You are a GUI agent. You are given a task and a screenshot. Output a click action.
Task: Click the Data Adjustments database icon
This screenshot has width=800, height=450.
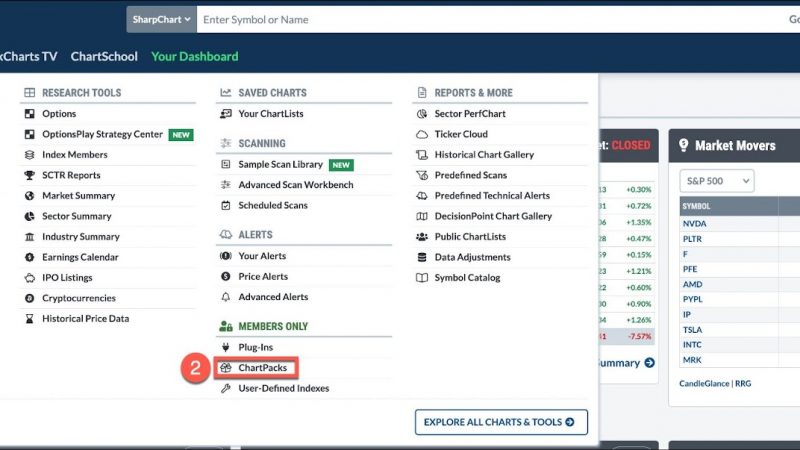(x=422, y=257)
